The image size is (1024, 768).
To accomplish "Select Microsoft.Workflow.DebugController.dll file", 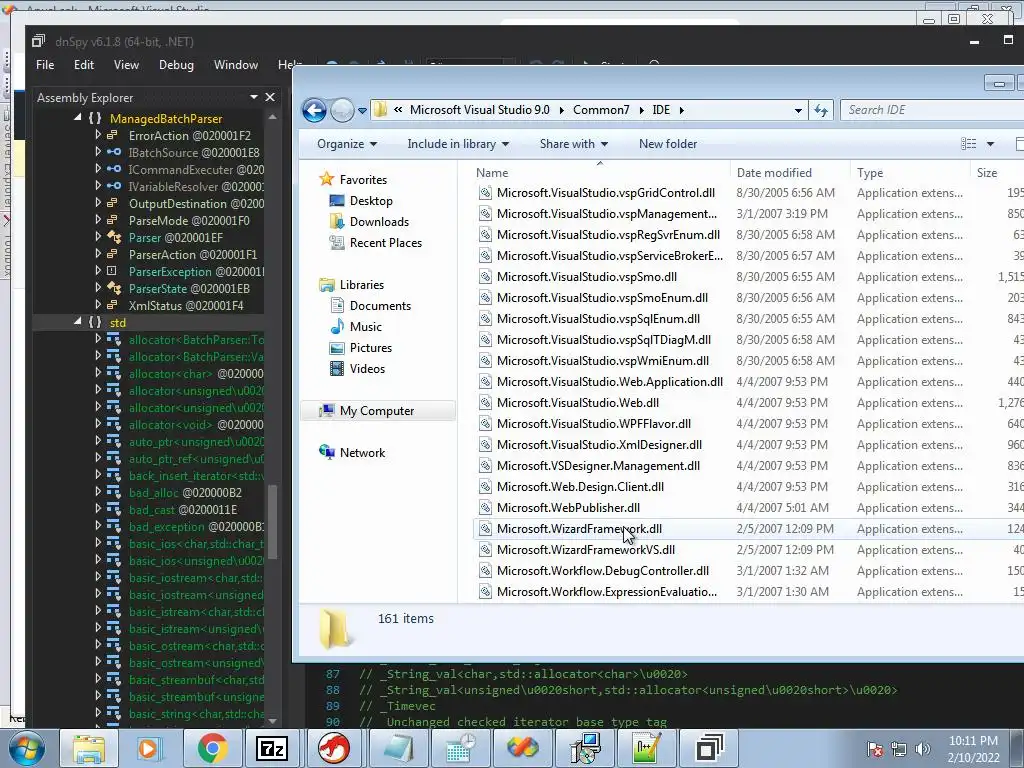I will (x=603, y=571).
